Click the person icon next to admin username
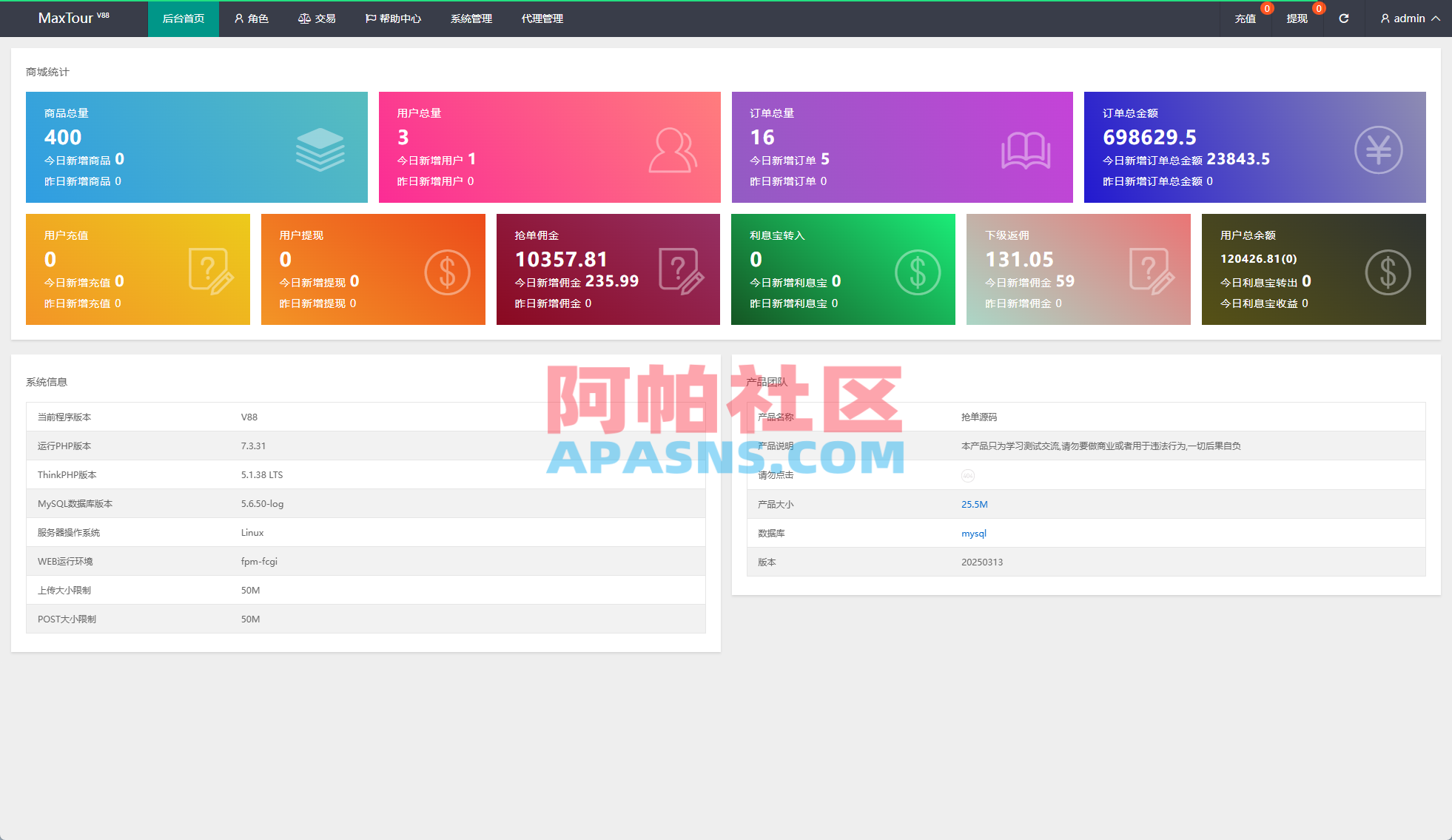The width and height of the screenshot is (1452, 840). pos(1384,19)
